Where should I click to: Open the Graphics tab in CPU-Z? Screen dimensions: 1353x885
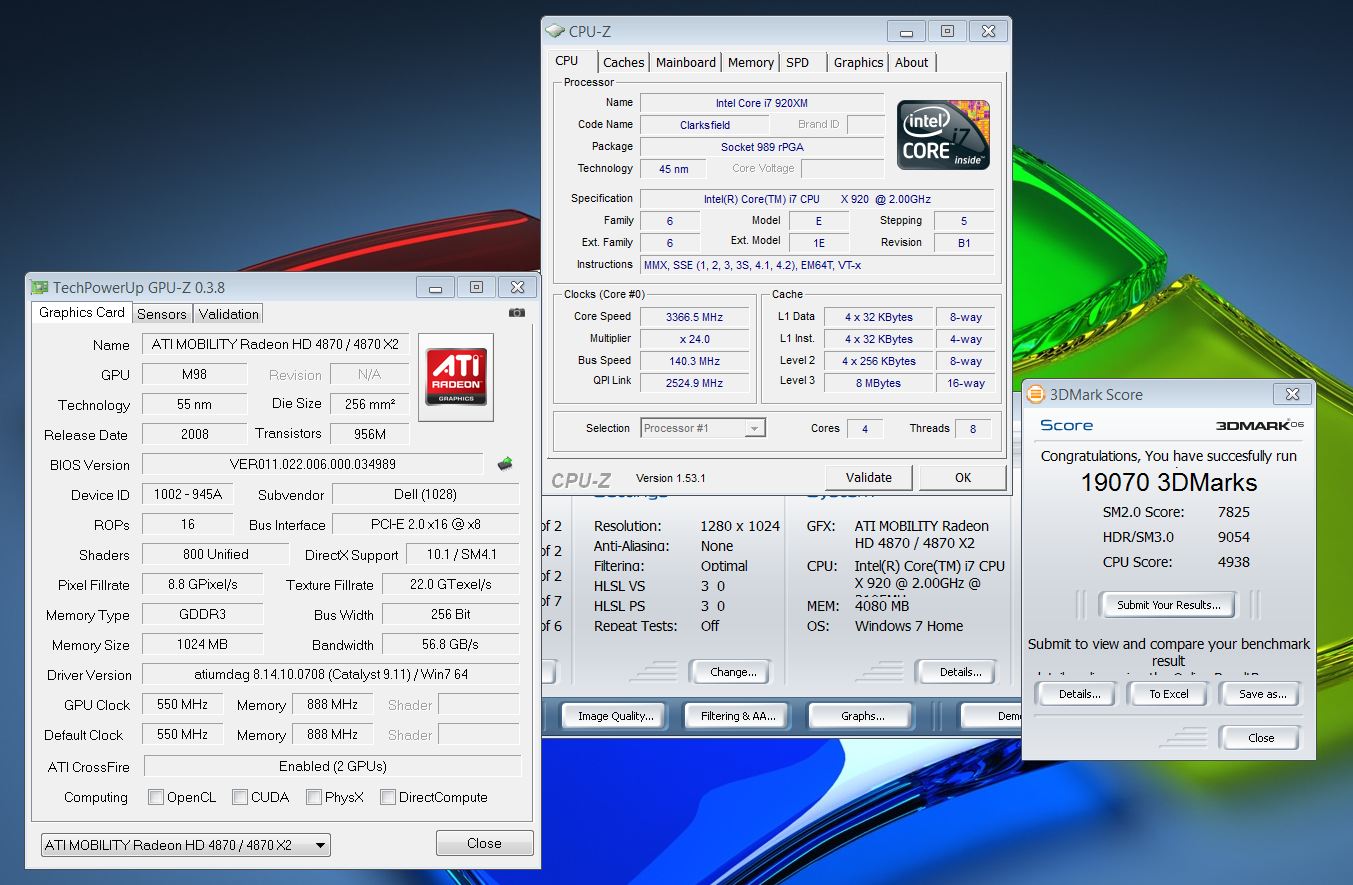click(859, 62)
